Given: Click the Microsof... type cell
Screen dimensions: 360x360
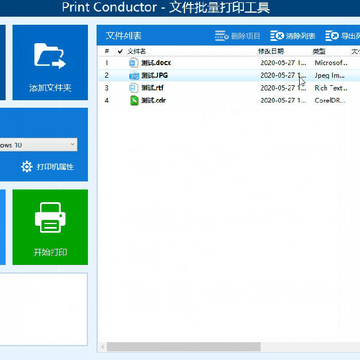Looking at the screenshot, I should pyautogui.click(x=331, y=63).
